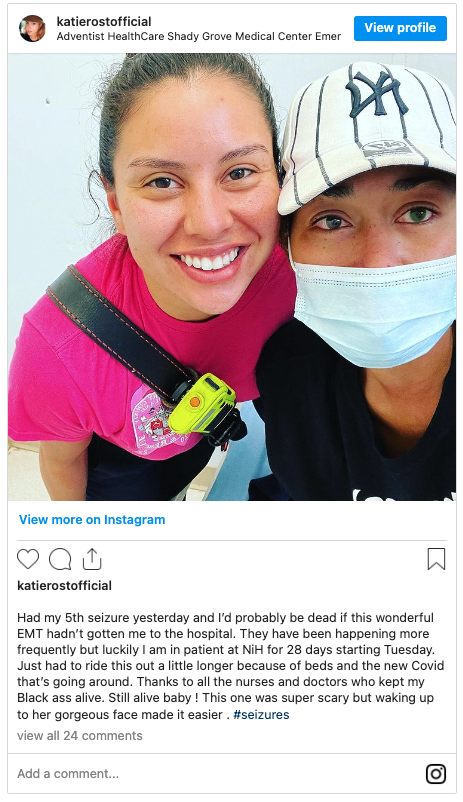Viewport: 463px width, 802px height.
Task: Open comments via the speech bubble icon
Action: point(60,559)
